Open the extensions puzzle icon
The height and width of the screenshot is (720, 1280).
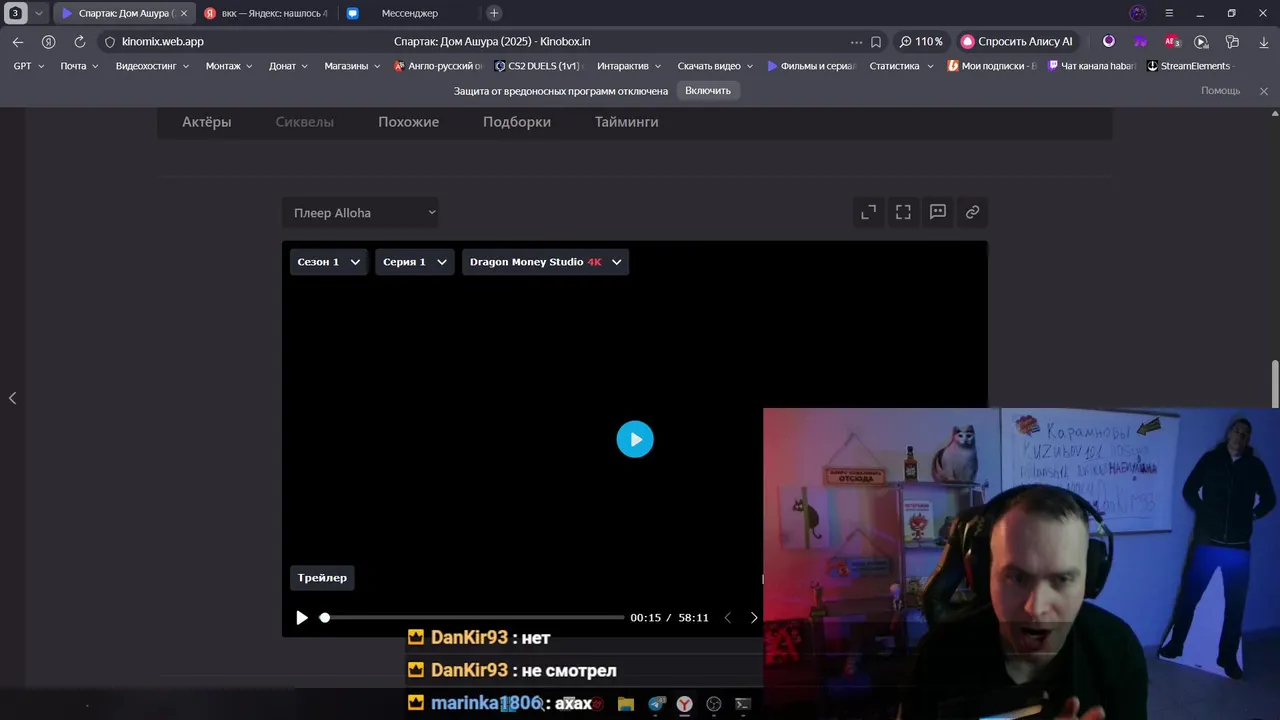click(1233, 42)
